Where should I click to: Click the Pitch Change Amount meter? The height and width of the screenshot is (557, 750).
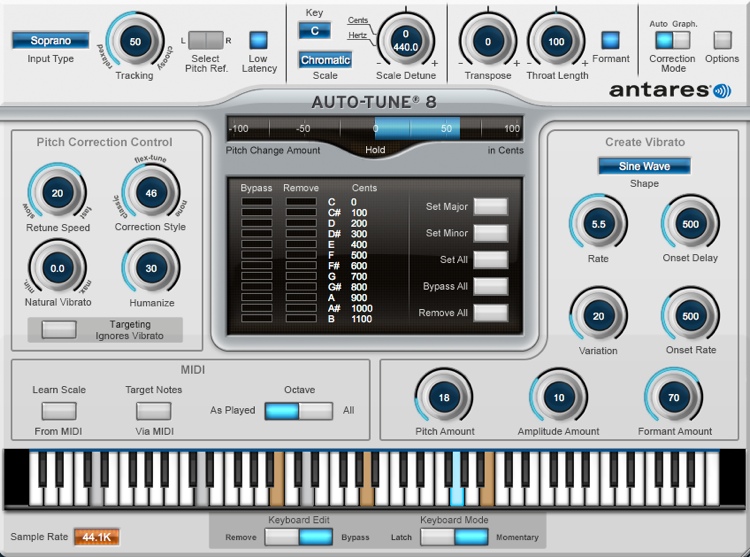tap(374, 129)
